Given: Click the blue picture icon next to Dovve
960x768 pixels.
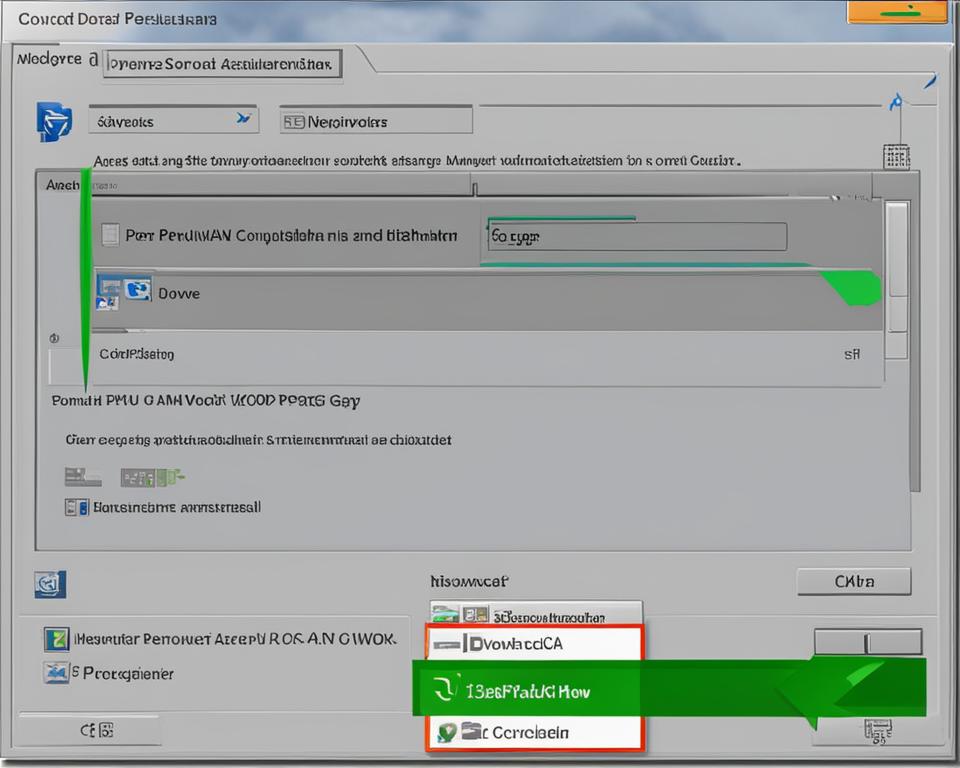Looking at the screenshot, I should pos(138,289).
